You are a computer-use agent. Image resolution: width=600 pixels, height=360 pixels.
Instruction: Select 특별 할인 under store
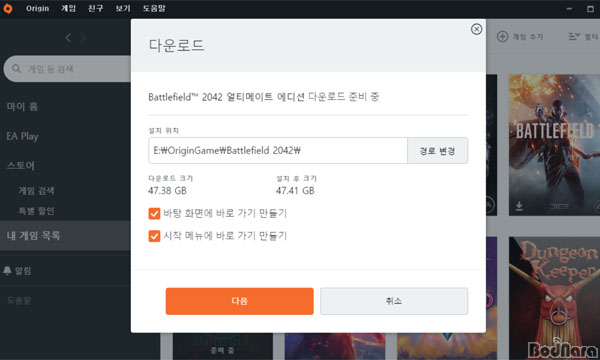pos(36,211)
